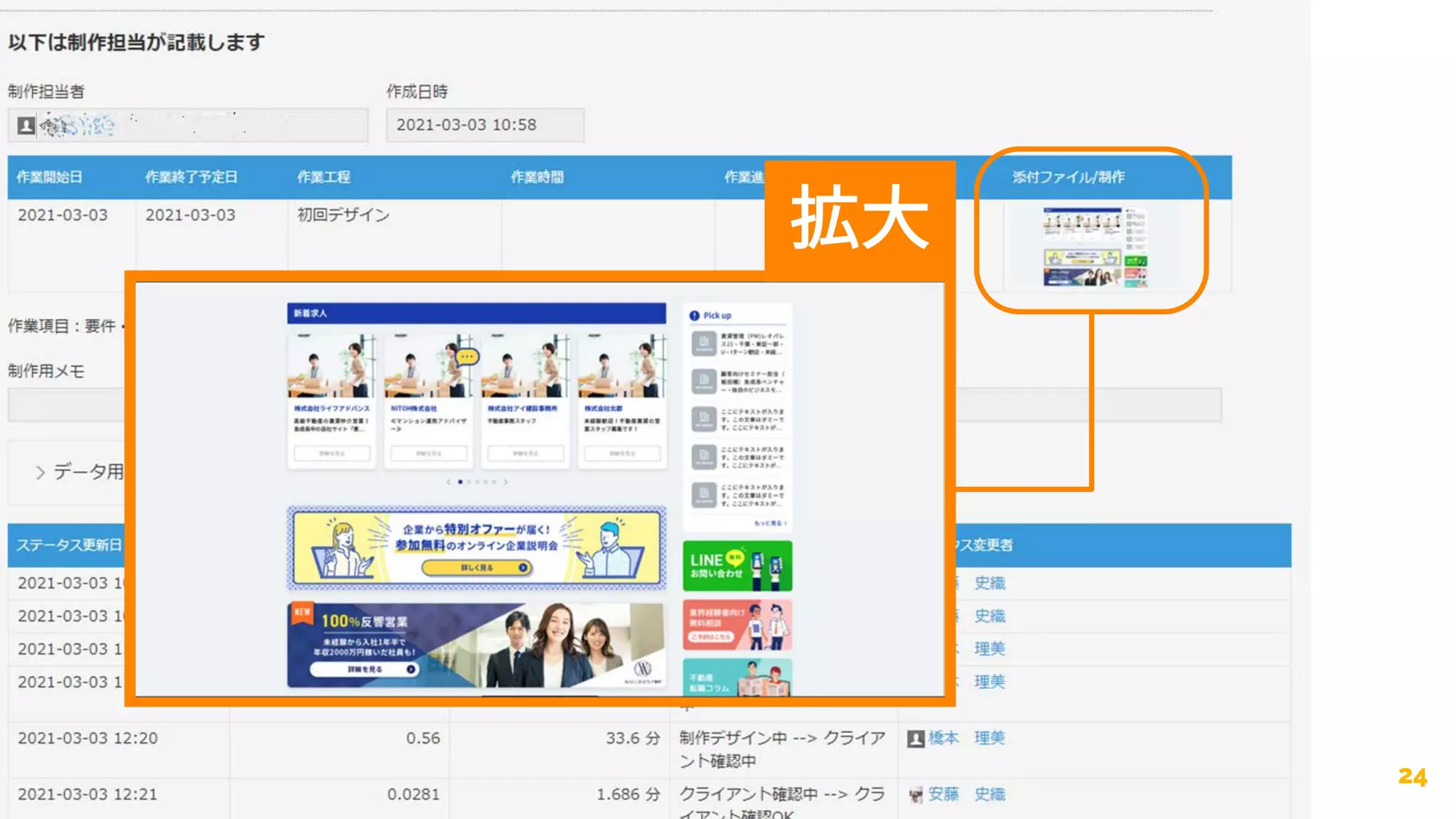
Task: Click the green LINE お問い合わせ banner
Action: click(x=737, y=566)
